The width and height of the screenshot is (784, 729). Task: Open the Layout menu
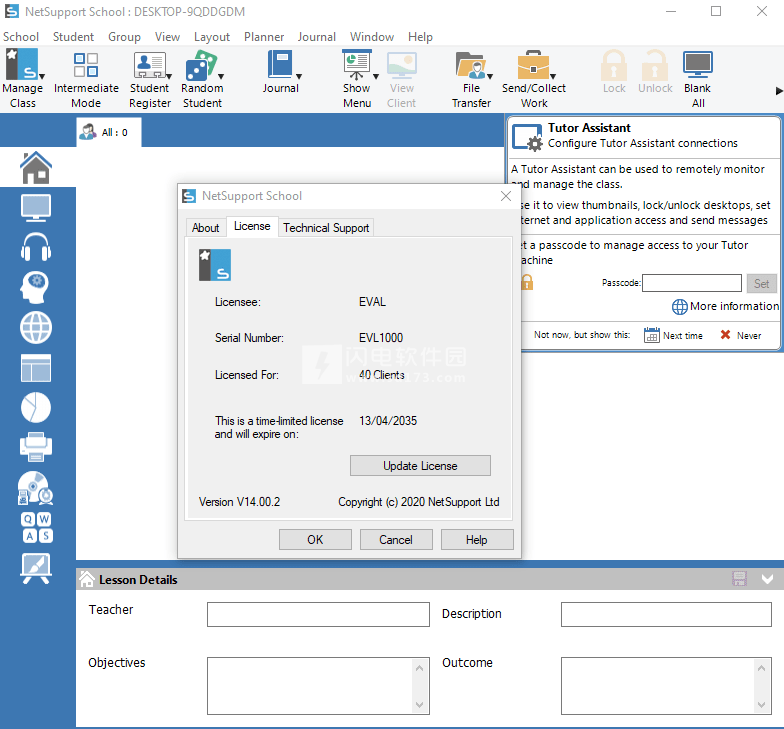coord(212,37)
